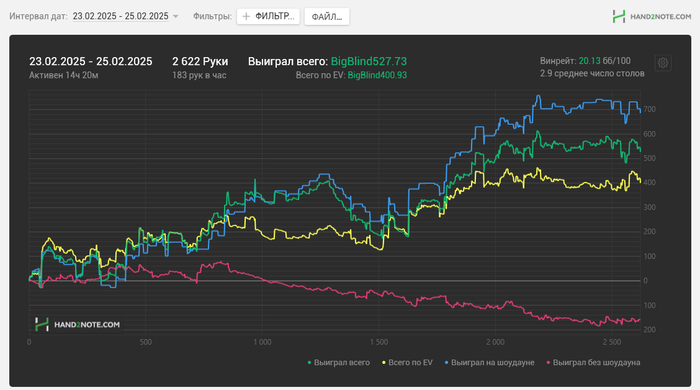The image size is (700, 390).
Task: Click the 2 622 Руки hand count
Action: point(200,61)
